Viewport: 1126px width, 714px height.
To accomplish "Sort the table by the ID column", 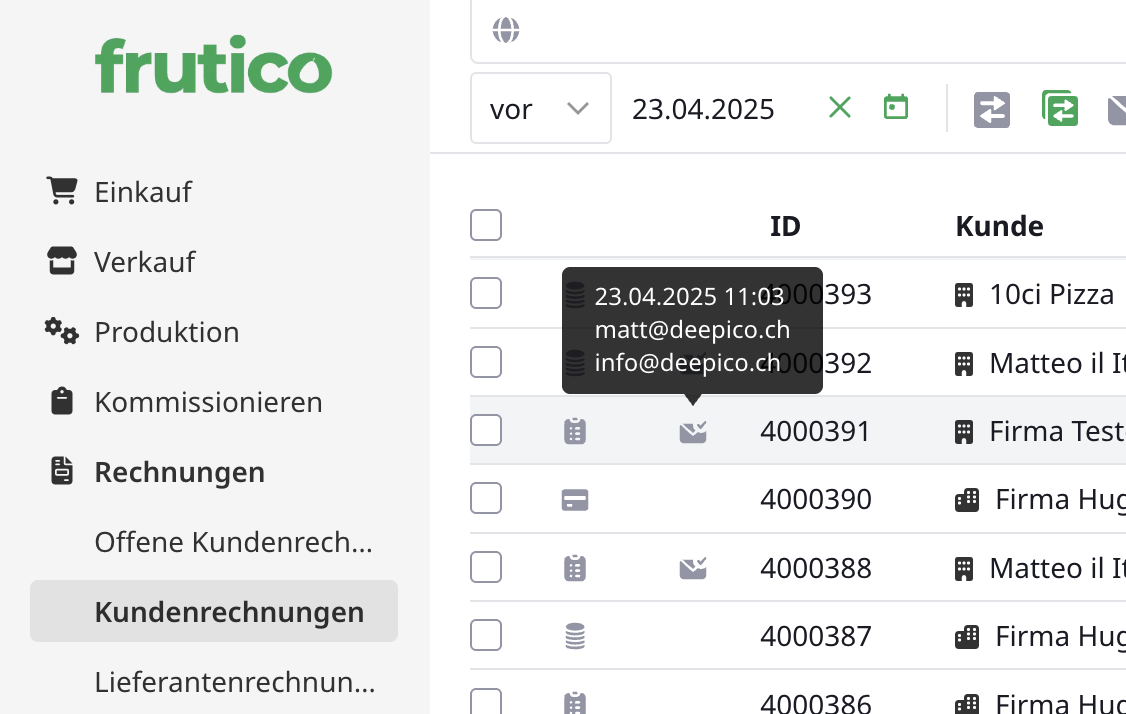I will [786, 225].
